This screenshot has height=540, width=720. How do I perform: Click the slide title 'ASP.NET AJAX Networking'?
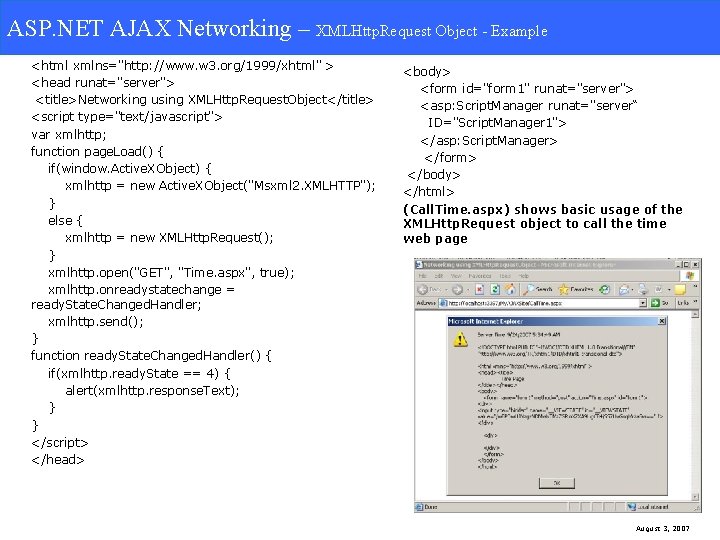pyautogui.click(x=149, y=28)
